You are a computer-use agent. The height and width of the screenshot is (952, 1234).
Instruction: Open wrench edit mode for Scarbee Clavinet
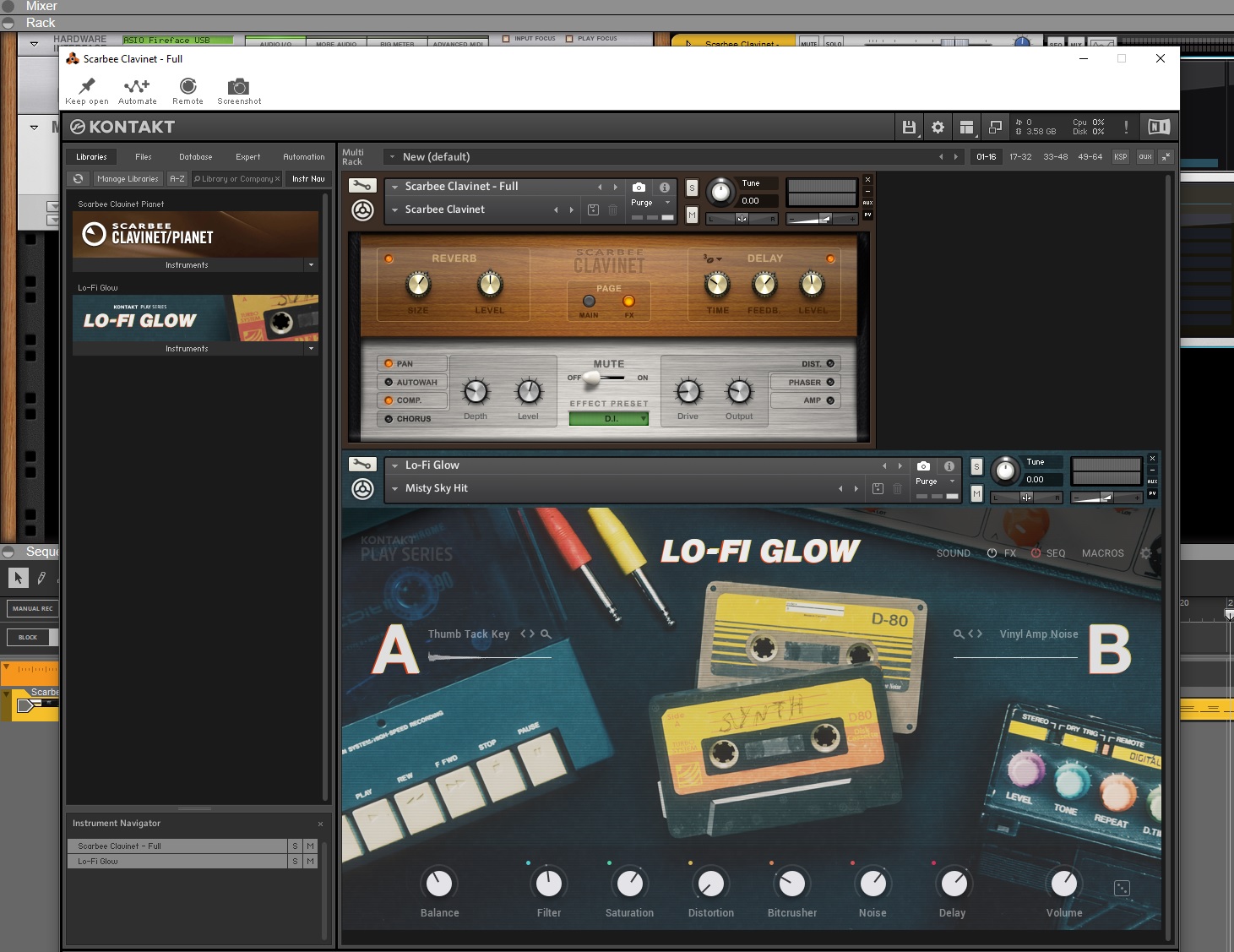[362, 186]
